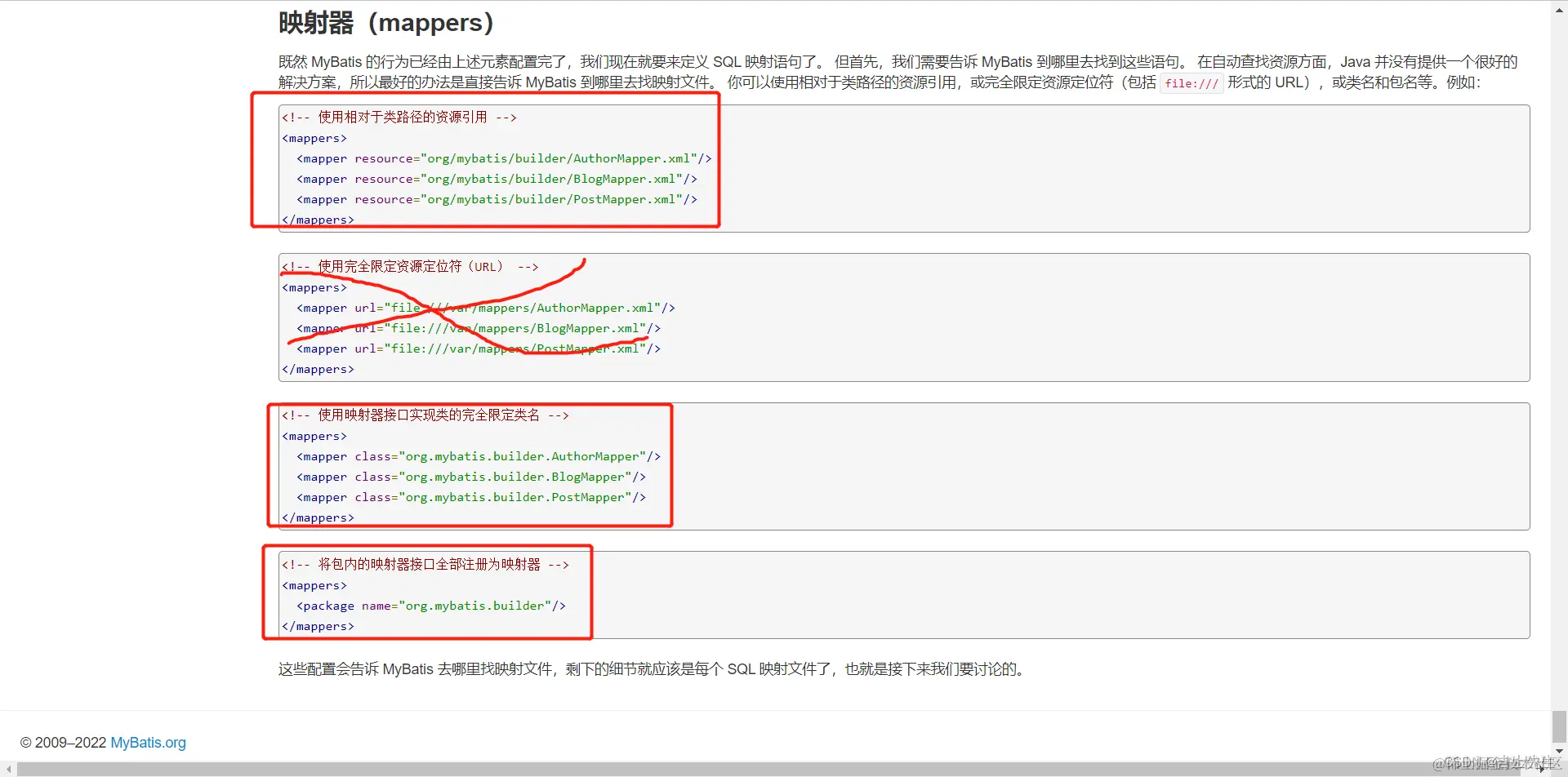Click the class org.mybatis.builder.AuthorMapper line
The image size is (1568, 777).
(x=479, y=456)
